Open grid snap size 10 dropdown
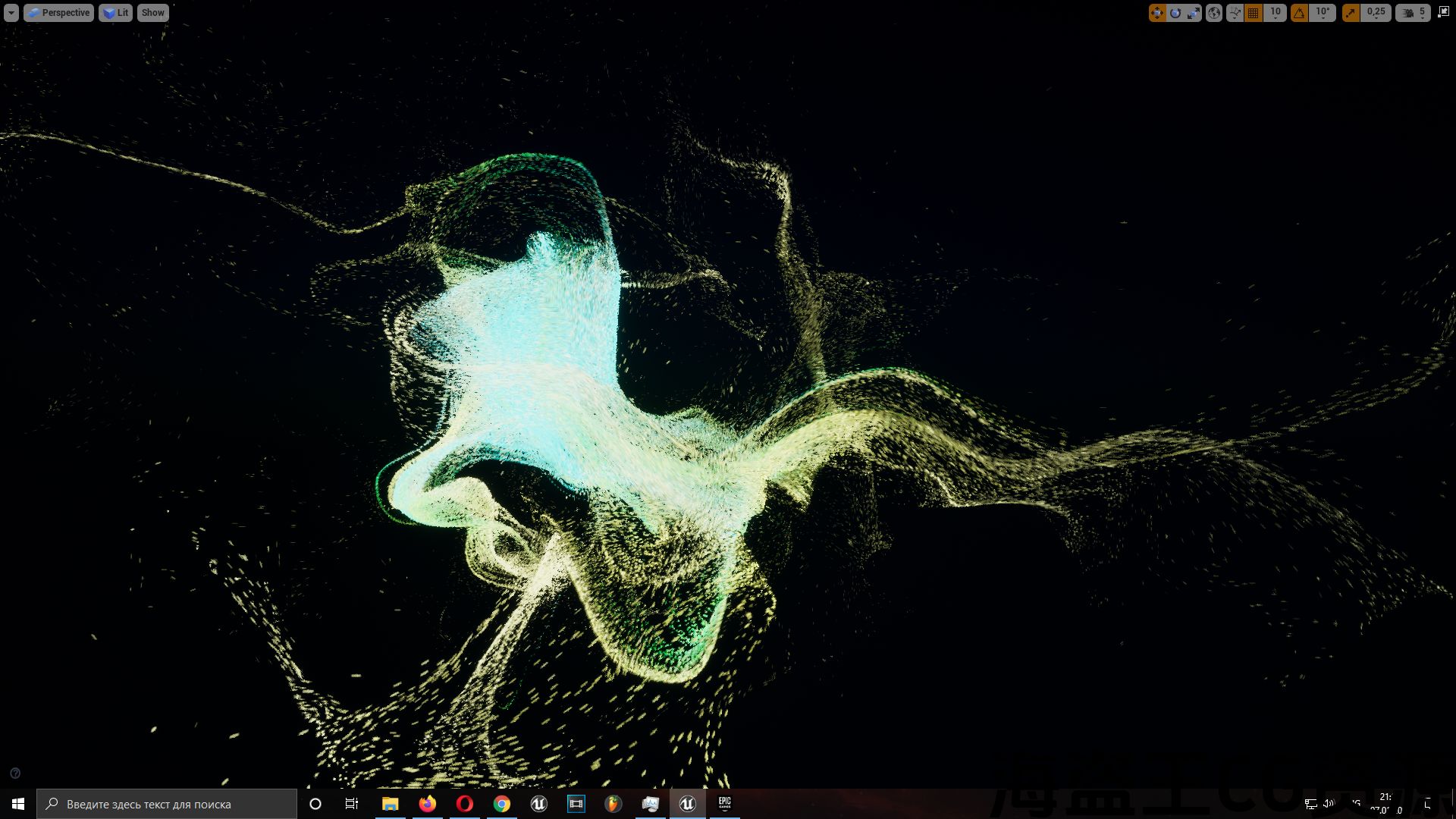The width and height of the screenshot is (1456, 819). [x=1276, y=13]
